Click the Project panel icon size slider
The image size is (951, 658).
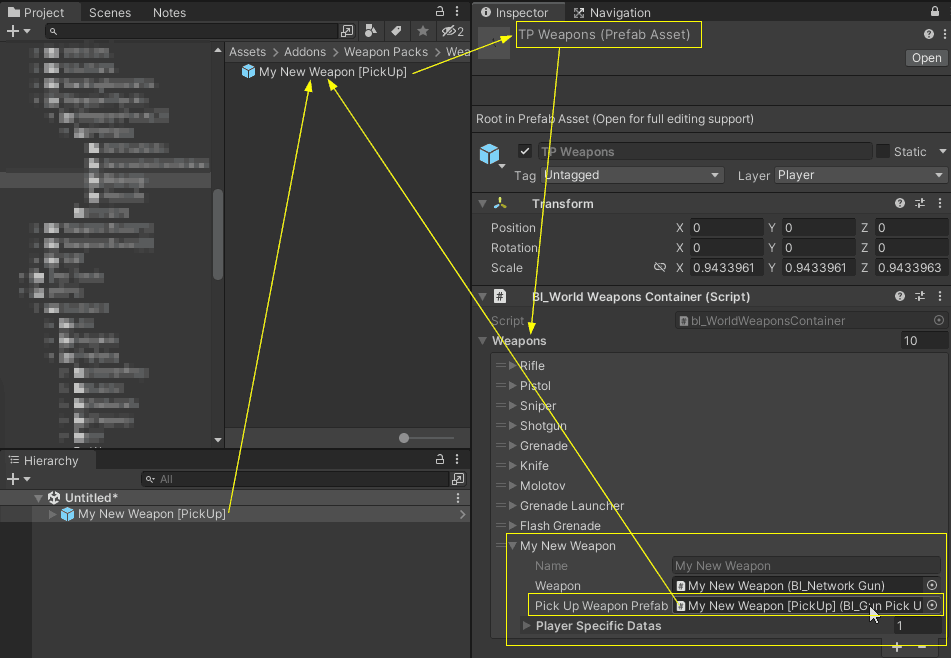click(405, 438)
